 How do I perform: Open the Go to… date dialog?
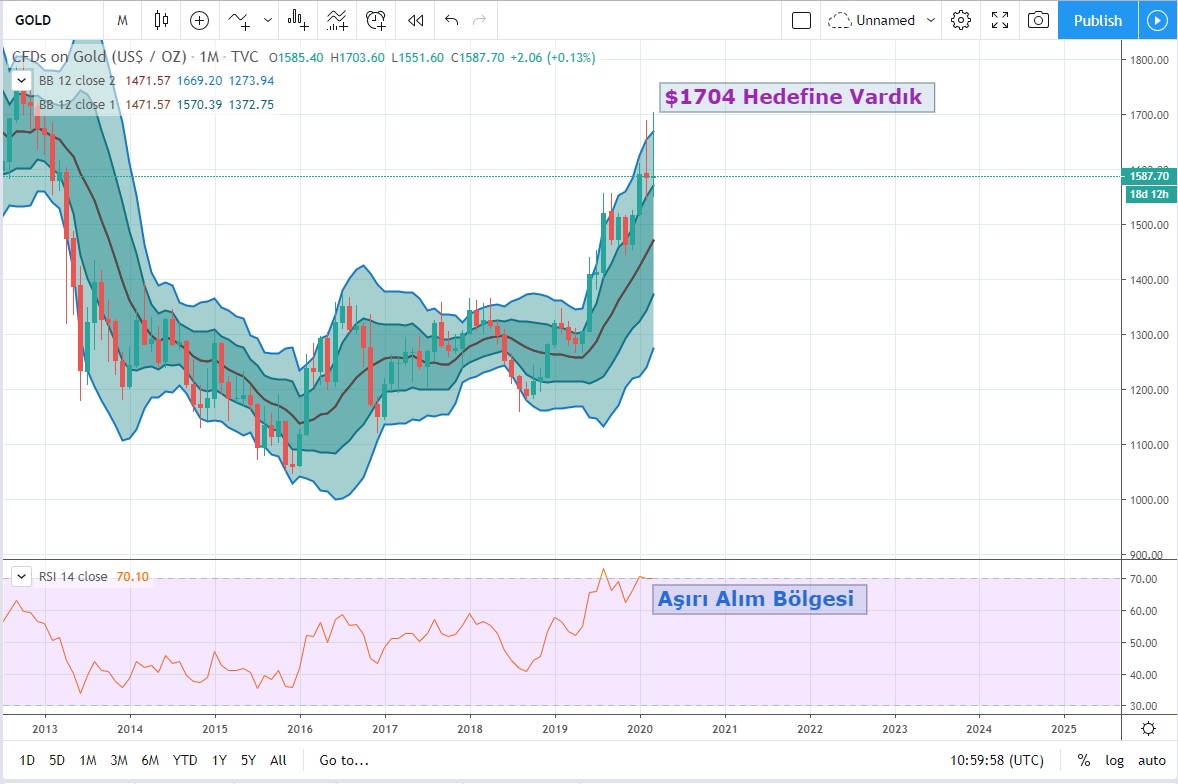click(344, 760)
